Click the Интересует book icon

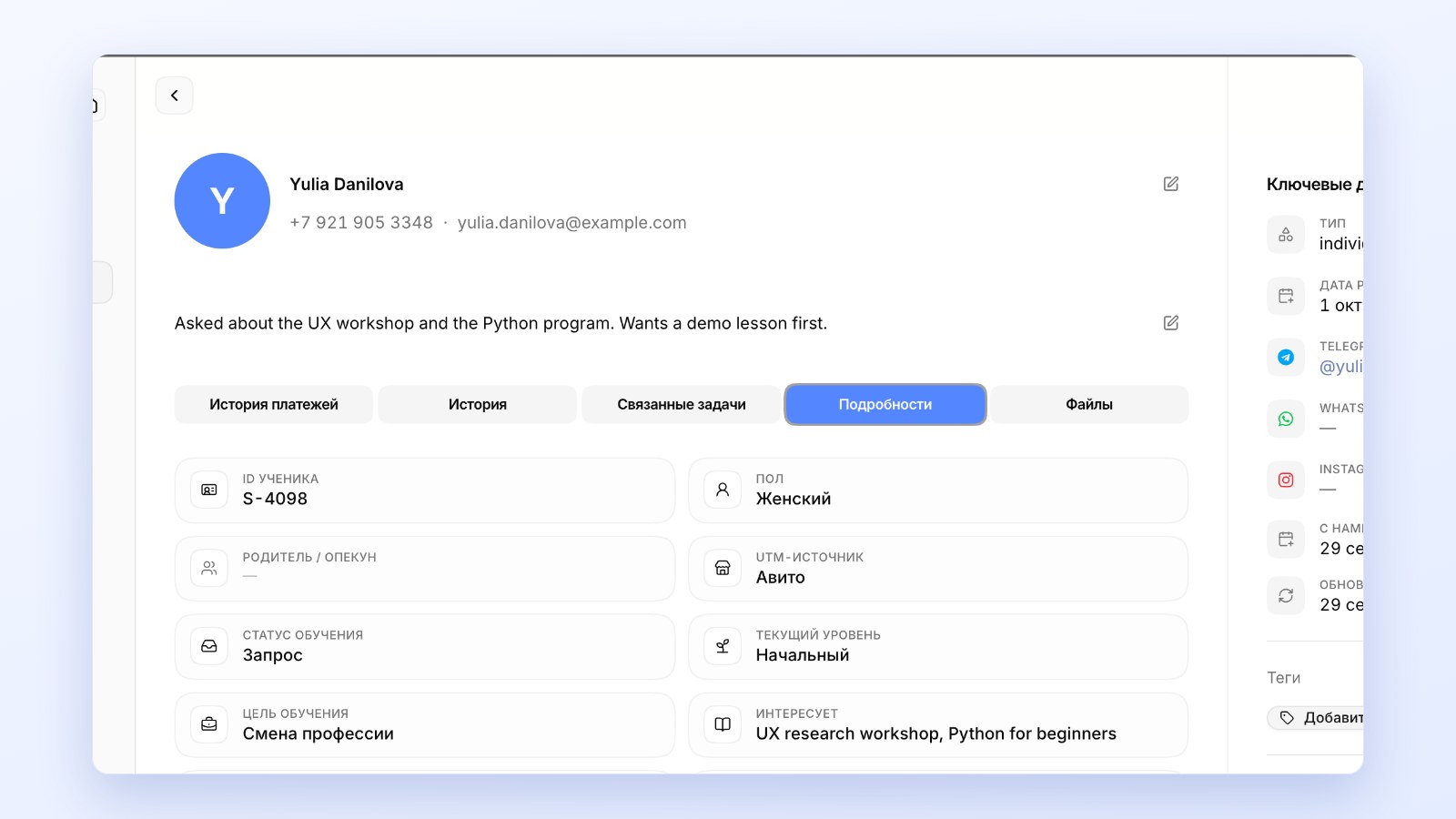(x=723, y=724)
